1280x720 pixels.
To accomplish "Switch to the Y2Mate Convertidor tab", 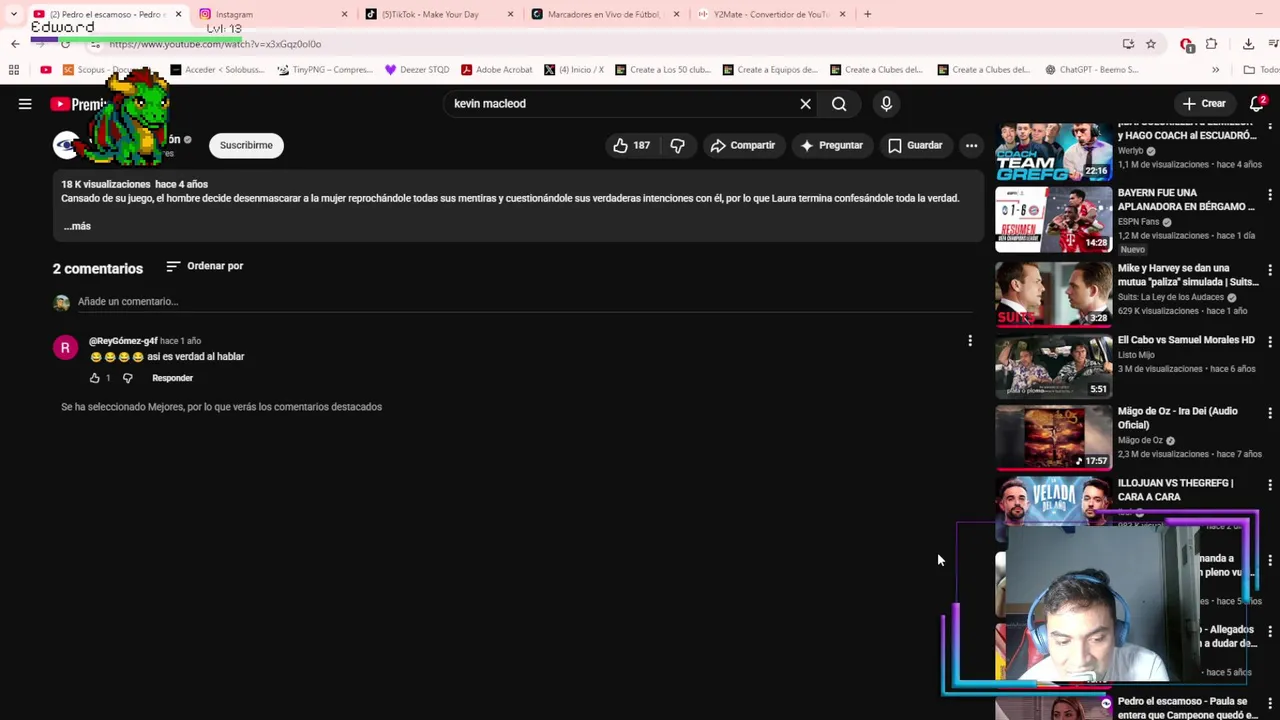I will [x=772, y=14].
